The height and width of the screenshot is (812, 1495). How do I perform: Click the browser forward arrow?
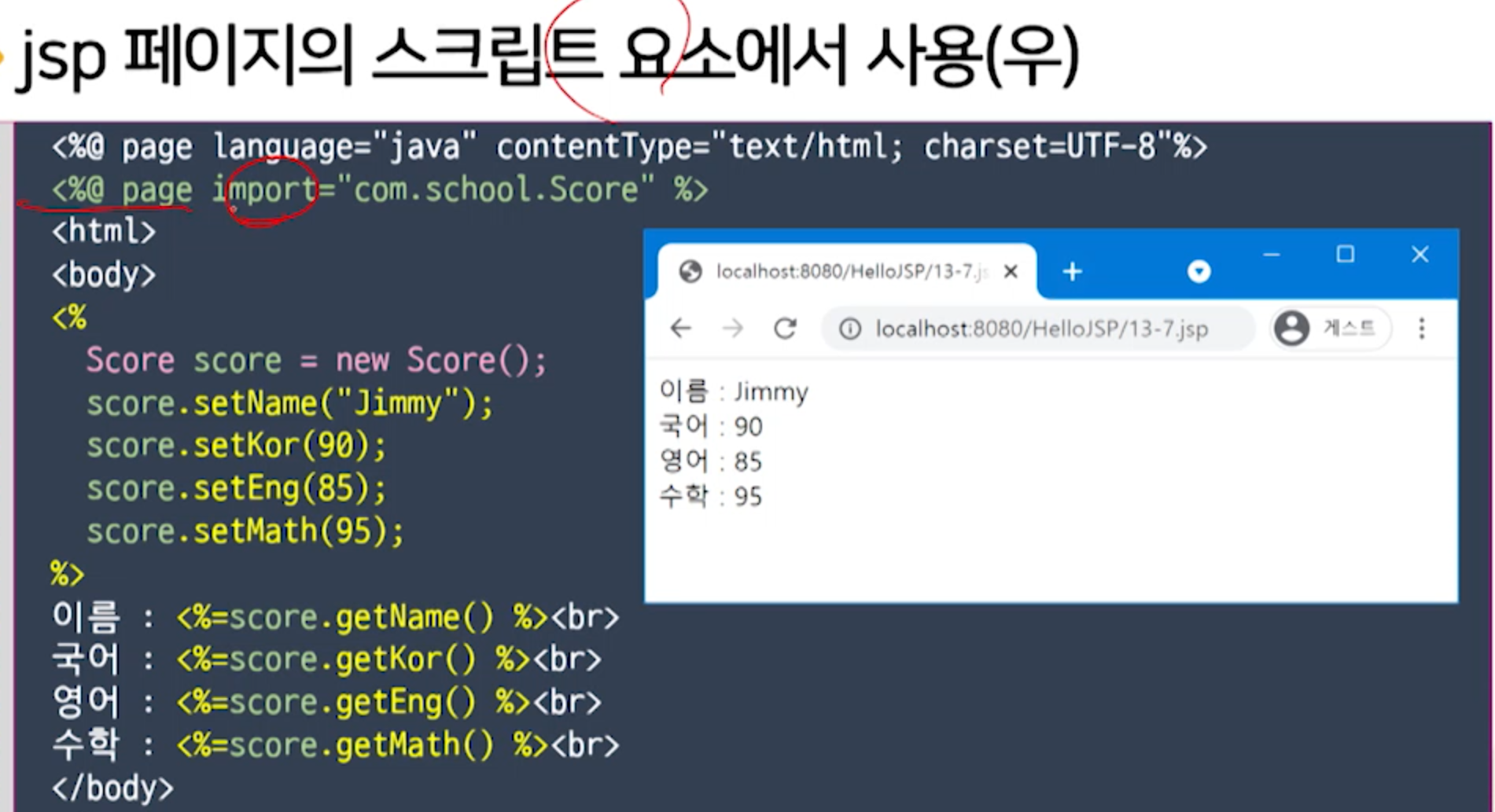732,328
